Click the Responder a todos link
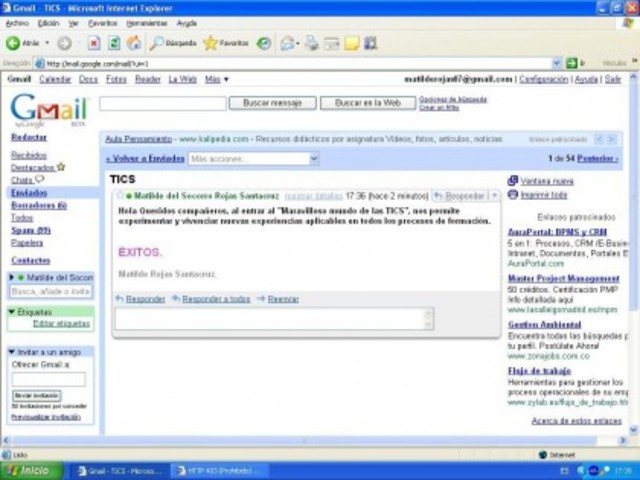 (216, 299)
